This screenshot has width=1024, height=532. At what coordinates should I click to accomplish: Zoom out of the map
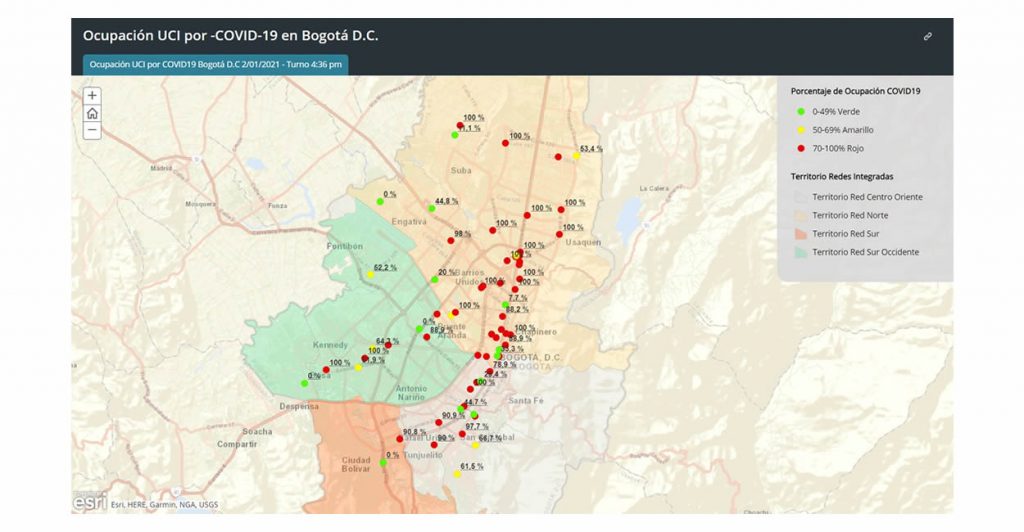point(92,130)
